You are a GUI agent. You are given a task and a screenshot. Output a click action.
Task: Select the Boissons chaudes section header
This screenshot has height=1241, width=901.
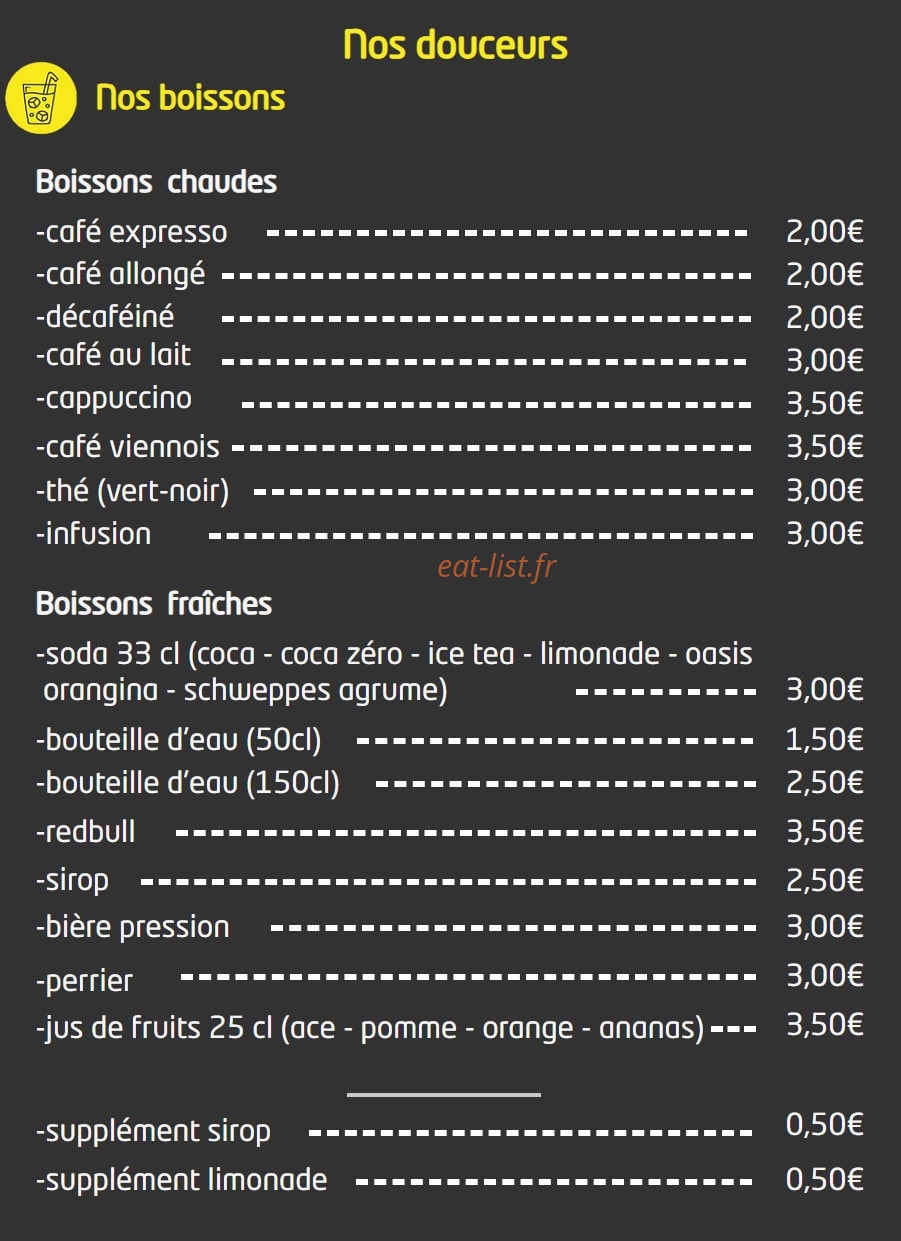click(156, 182)
